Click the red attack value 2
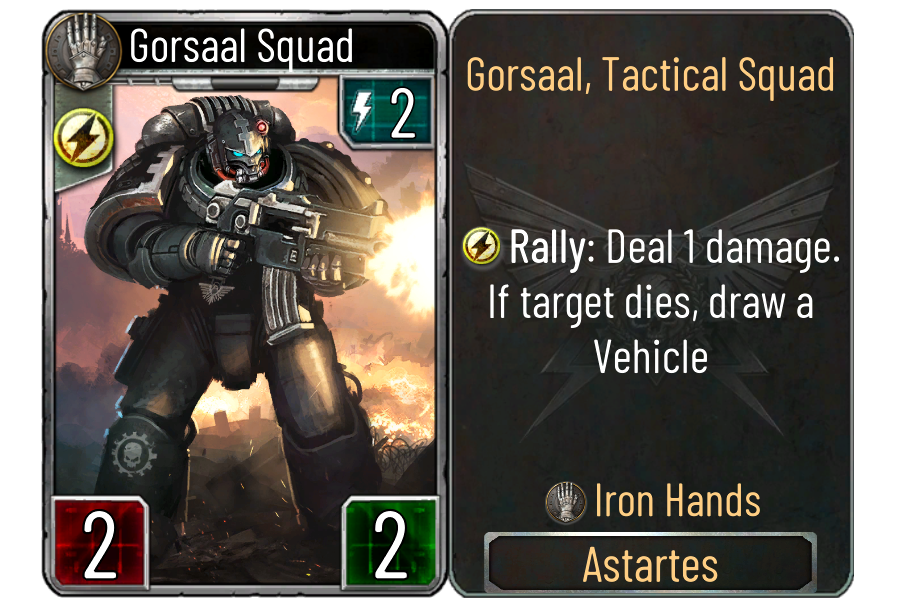 click(100, 544)
